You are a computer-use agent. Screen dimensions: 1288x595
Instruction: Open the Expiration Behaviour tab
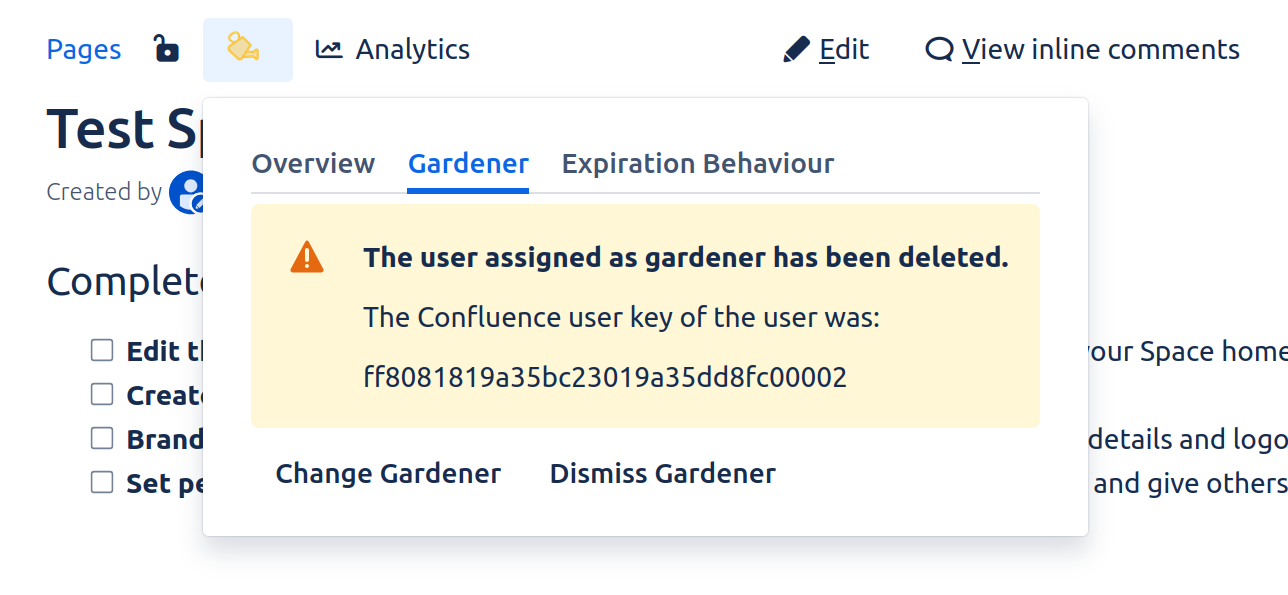point(696,163)
